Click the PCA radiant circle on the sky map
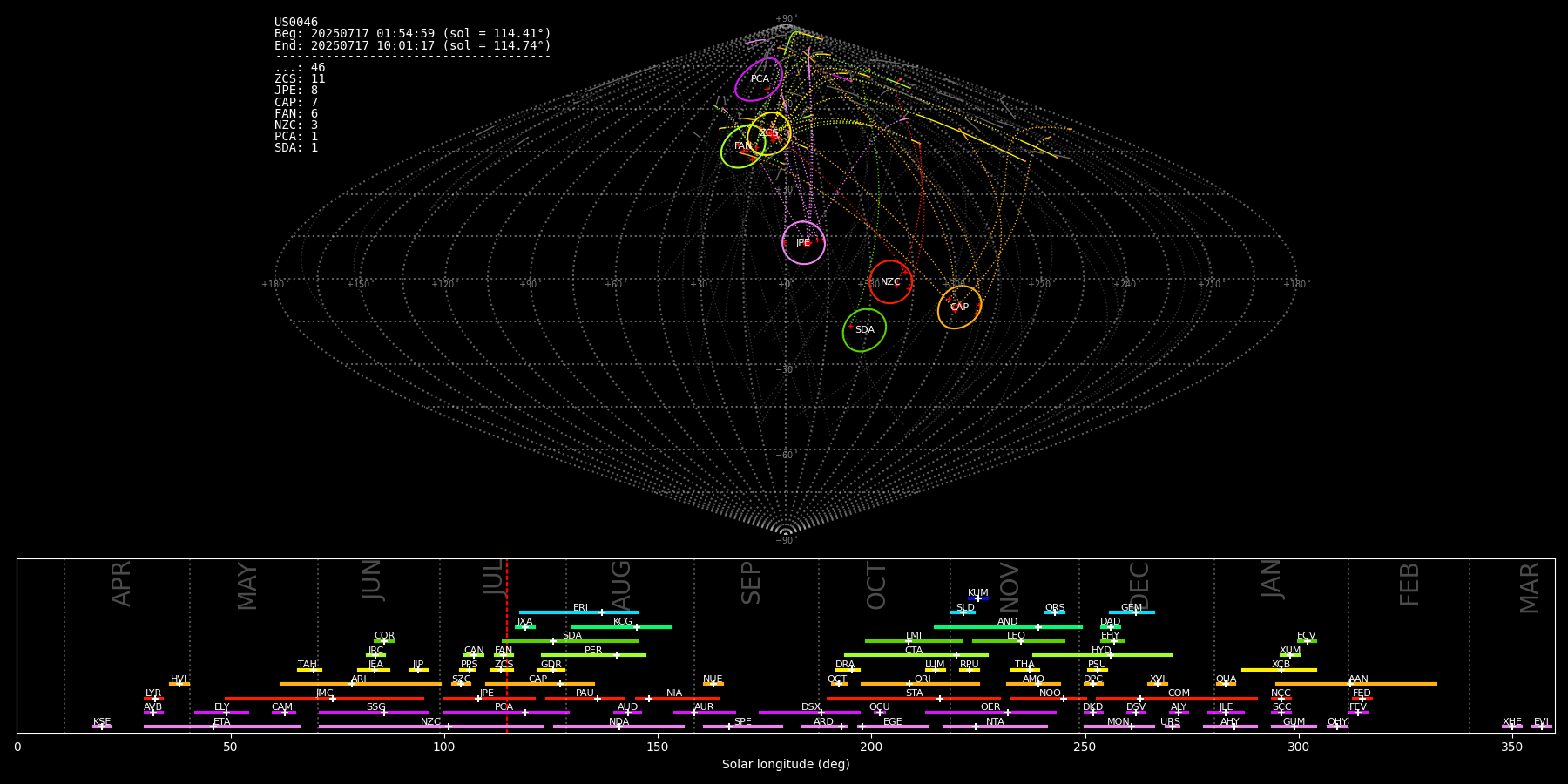1568x784 pixels. 759,79
